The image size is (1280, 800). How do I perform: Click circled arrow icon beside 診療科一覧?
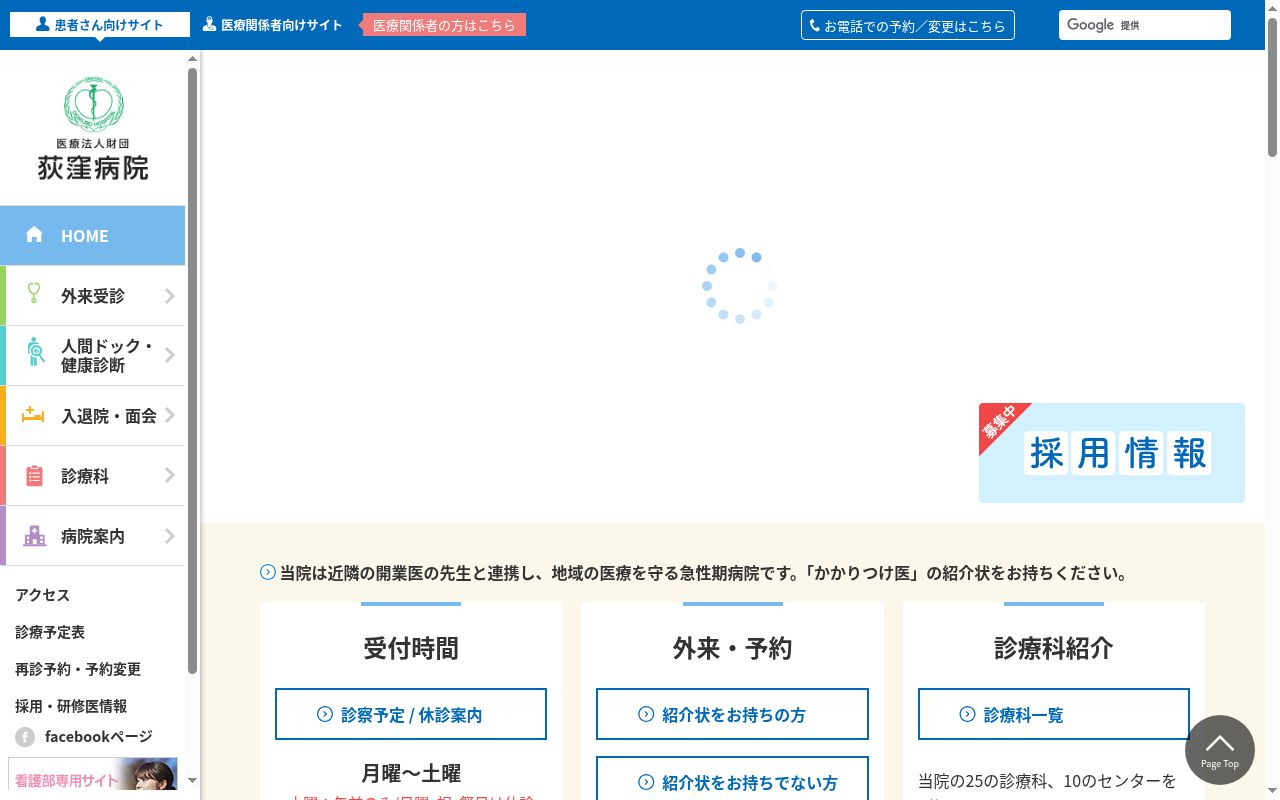coord(967,714)
